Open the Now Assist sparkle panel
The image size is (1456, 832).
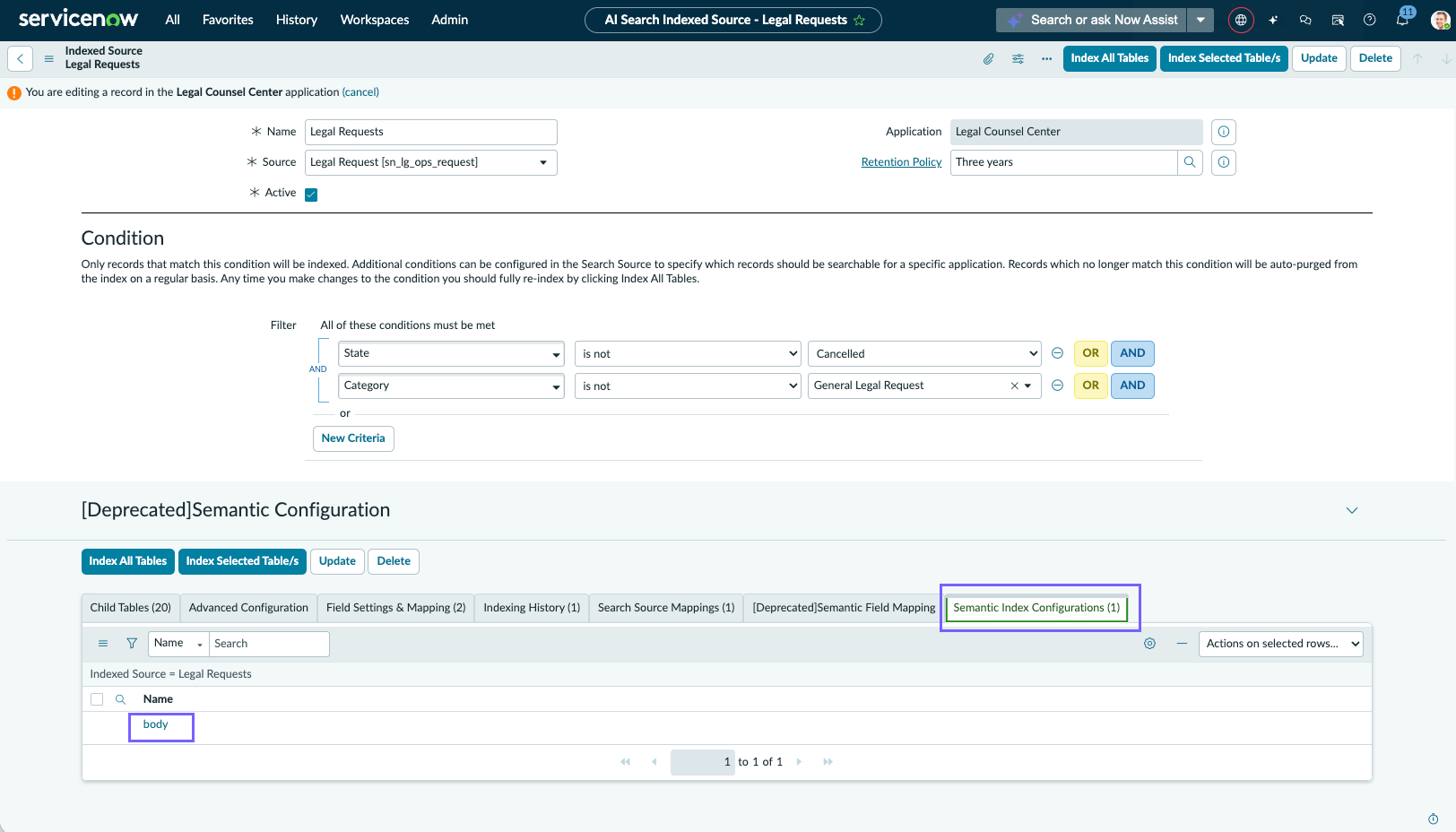(x=1273, y=20)
